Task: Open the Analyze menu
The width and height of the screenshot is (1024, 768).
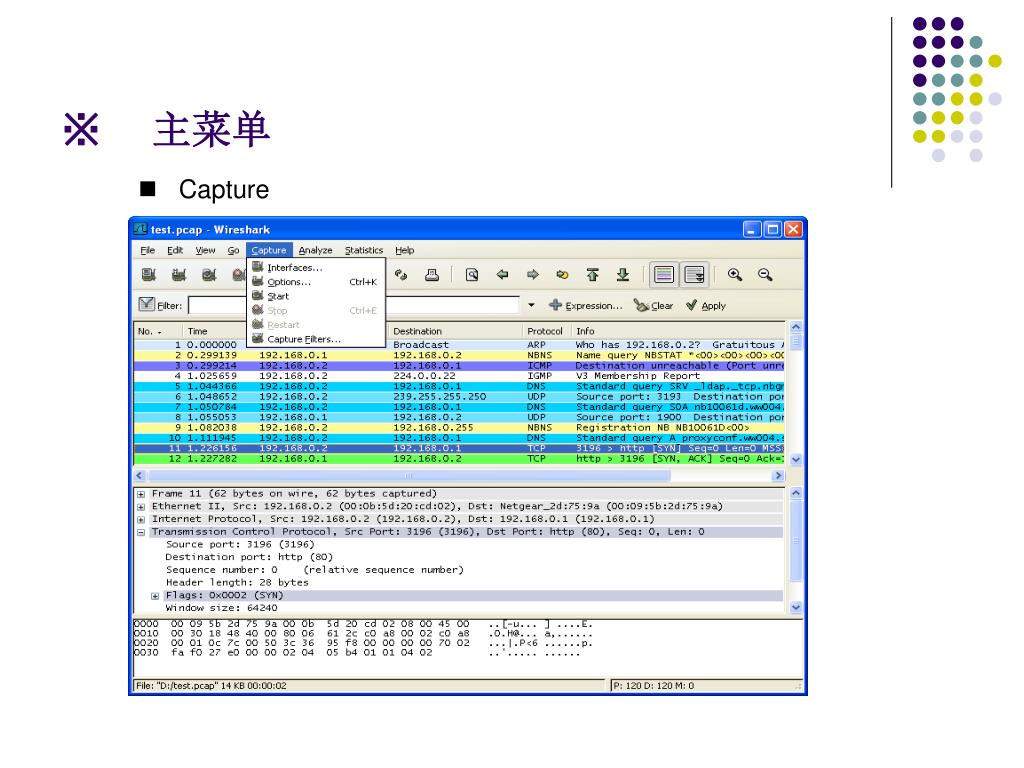Action: [315, 250]
